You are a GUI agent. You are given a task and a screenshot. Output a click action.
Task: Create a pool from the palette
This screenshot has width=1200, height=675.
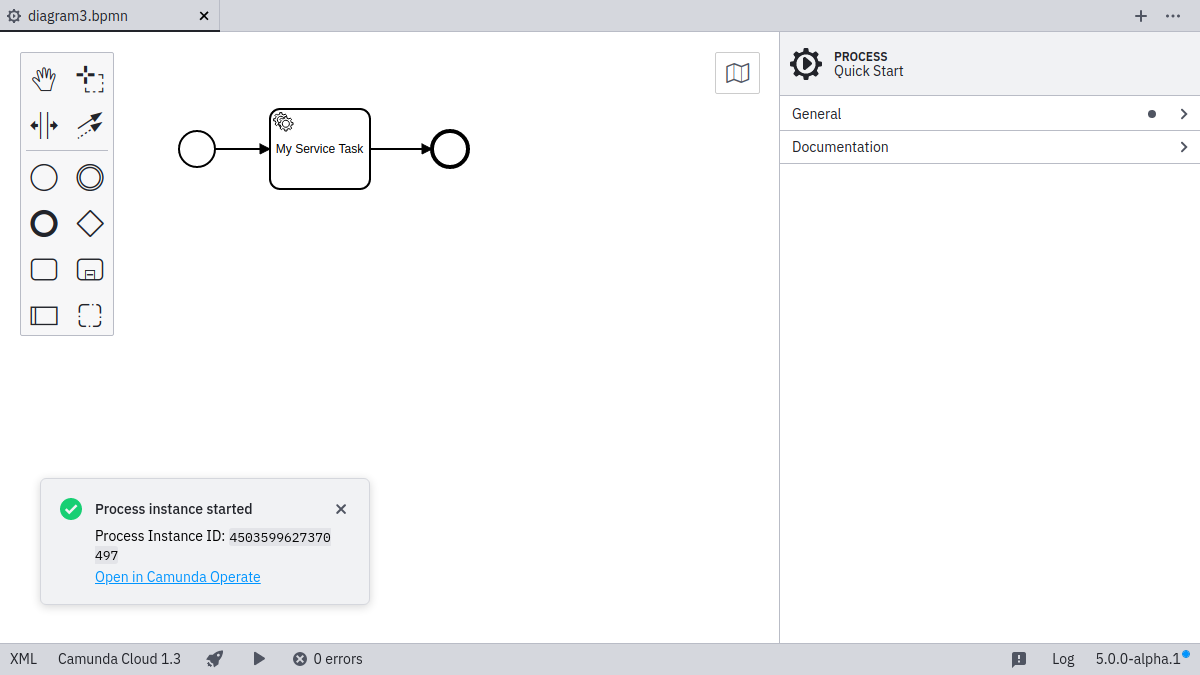(x=44, y=315)
